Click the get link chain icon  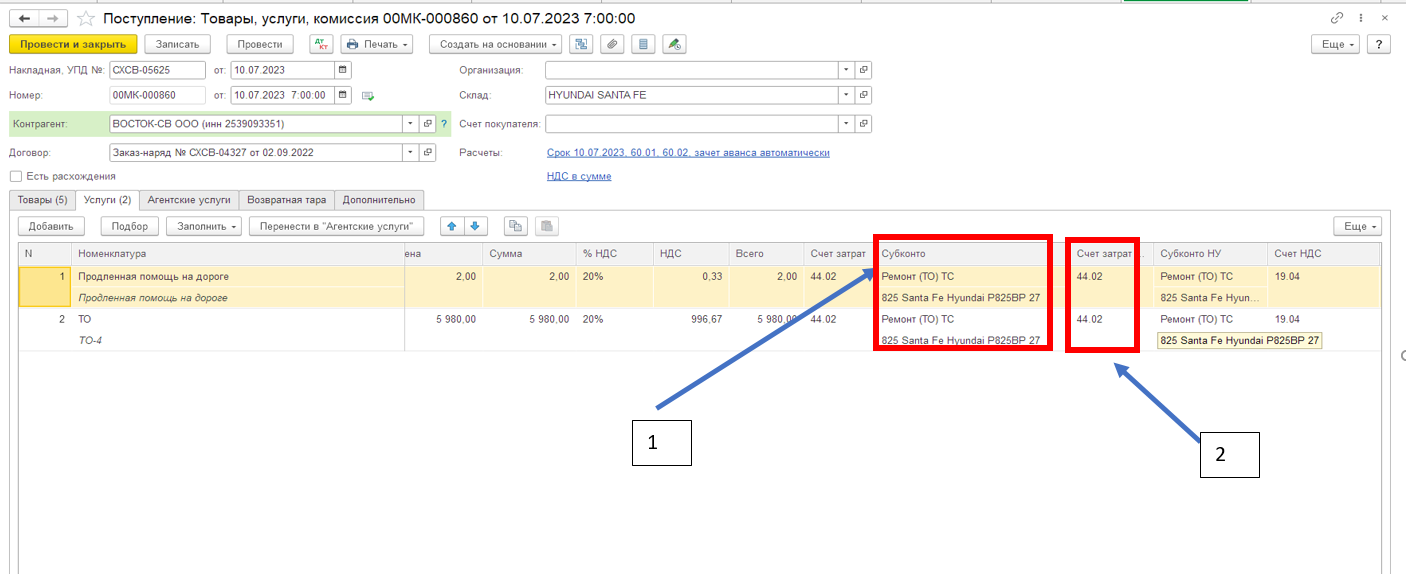1337,19
